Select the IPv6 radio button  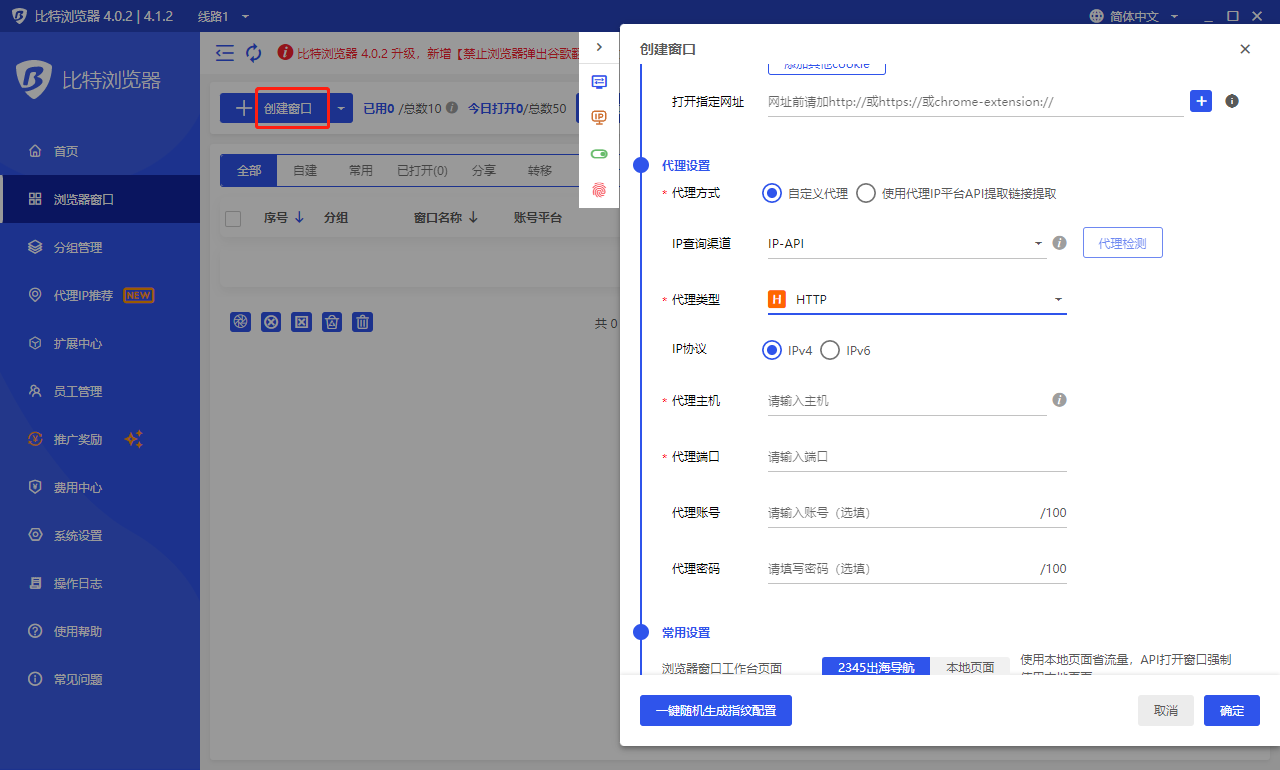[829, 350]
